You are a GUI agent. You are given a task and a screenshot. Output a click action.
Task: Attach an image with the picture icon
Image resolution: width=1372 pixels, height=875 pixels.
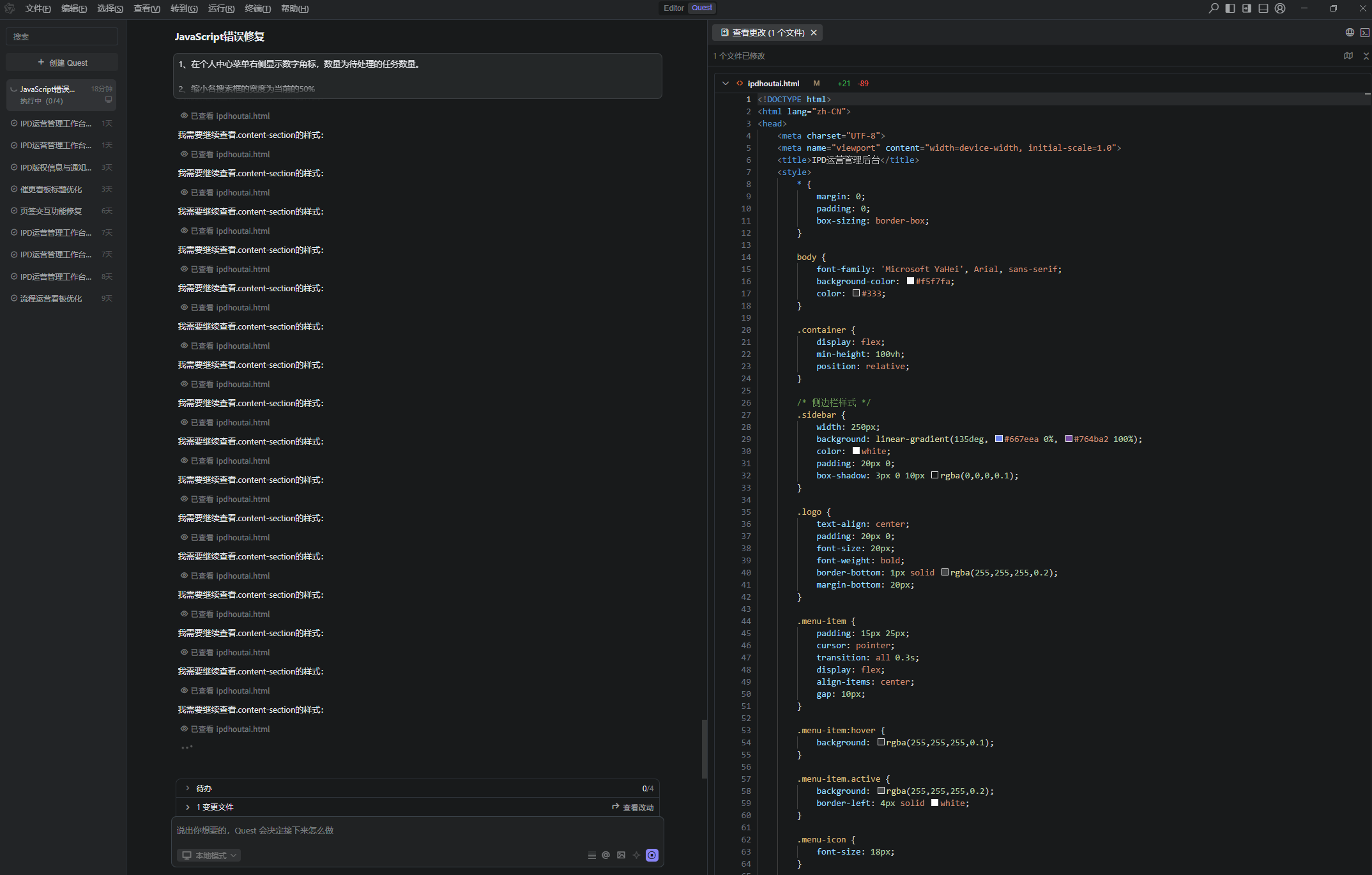point(621,855)
